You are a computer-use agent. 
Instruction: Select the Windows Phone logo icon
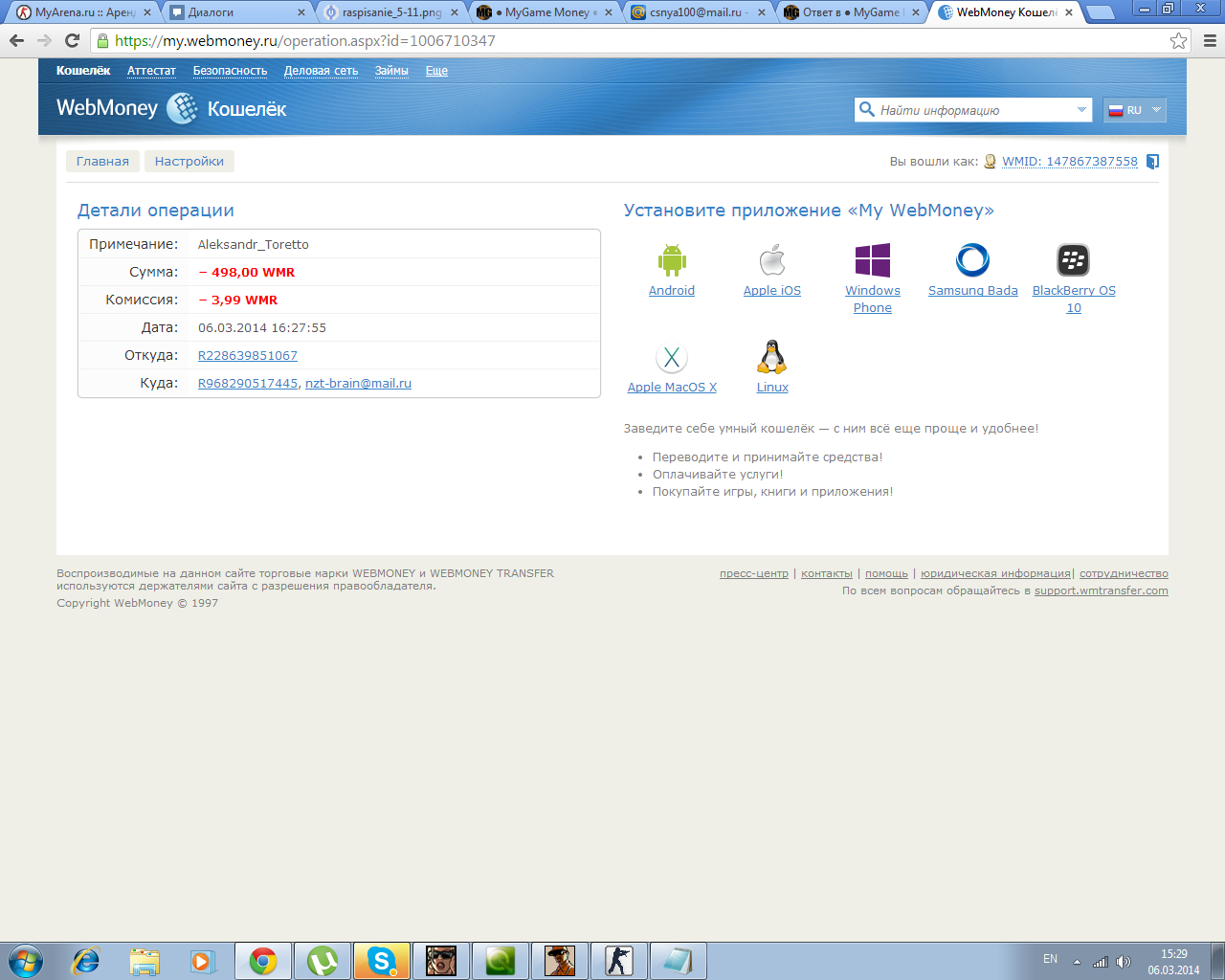coord(873,260)
